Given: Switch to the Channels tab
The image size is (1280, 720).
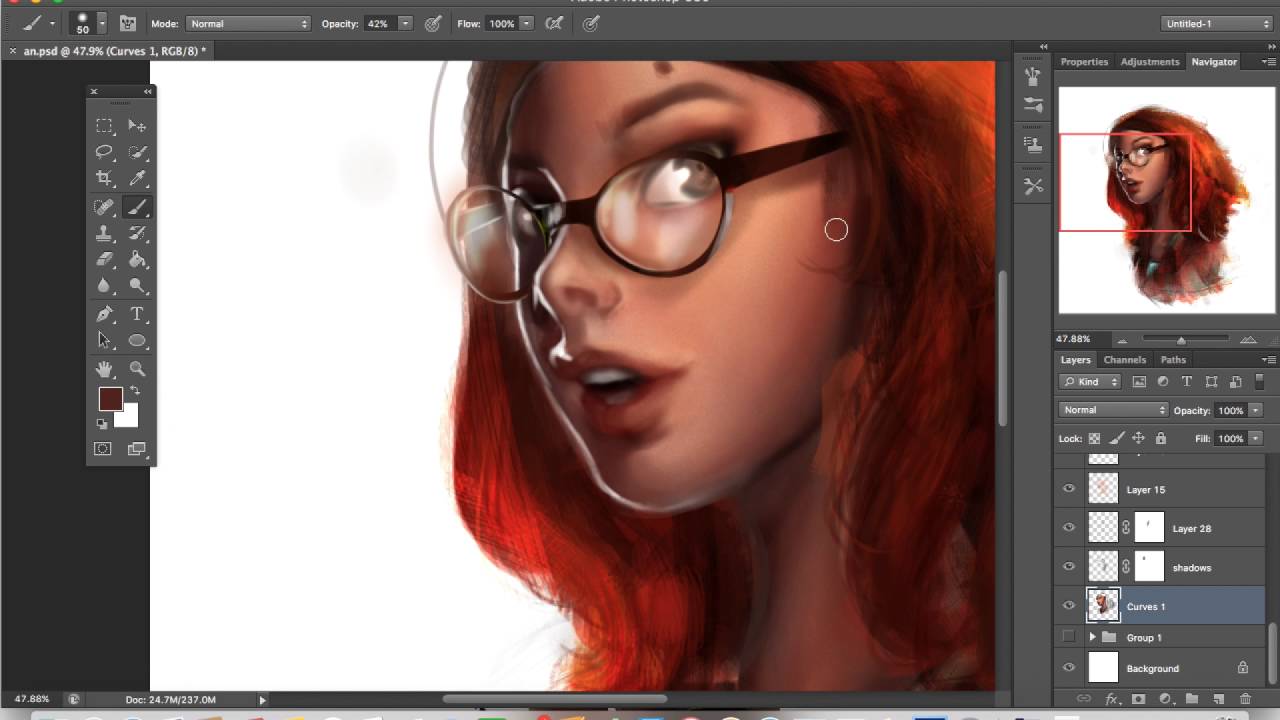Looking at the screenshot, I should (x=1125, y=360).
